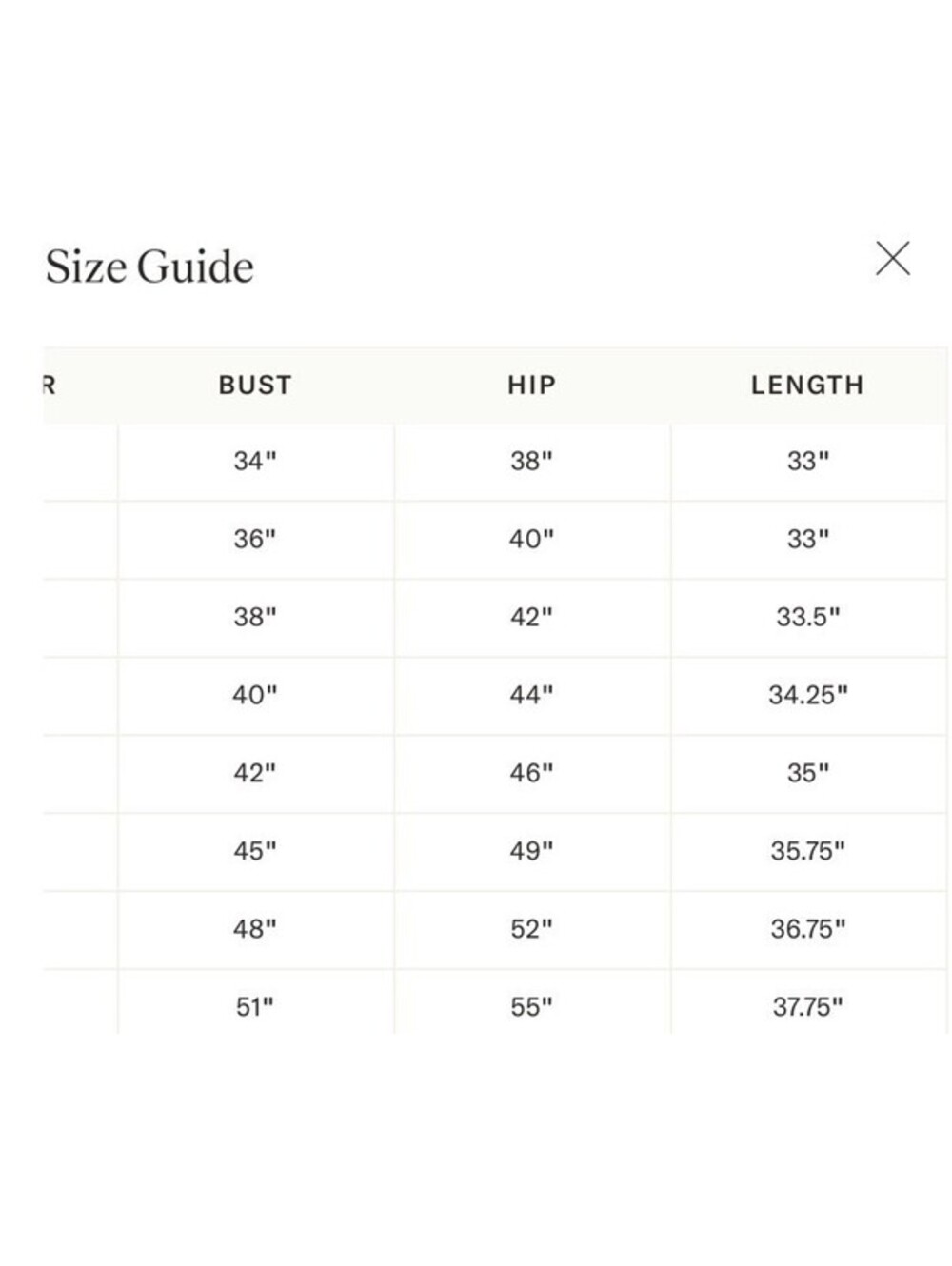
Task: Click the 51" bust cell
Action: (255, 1003)
